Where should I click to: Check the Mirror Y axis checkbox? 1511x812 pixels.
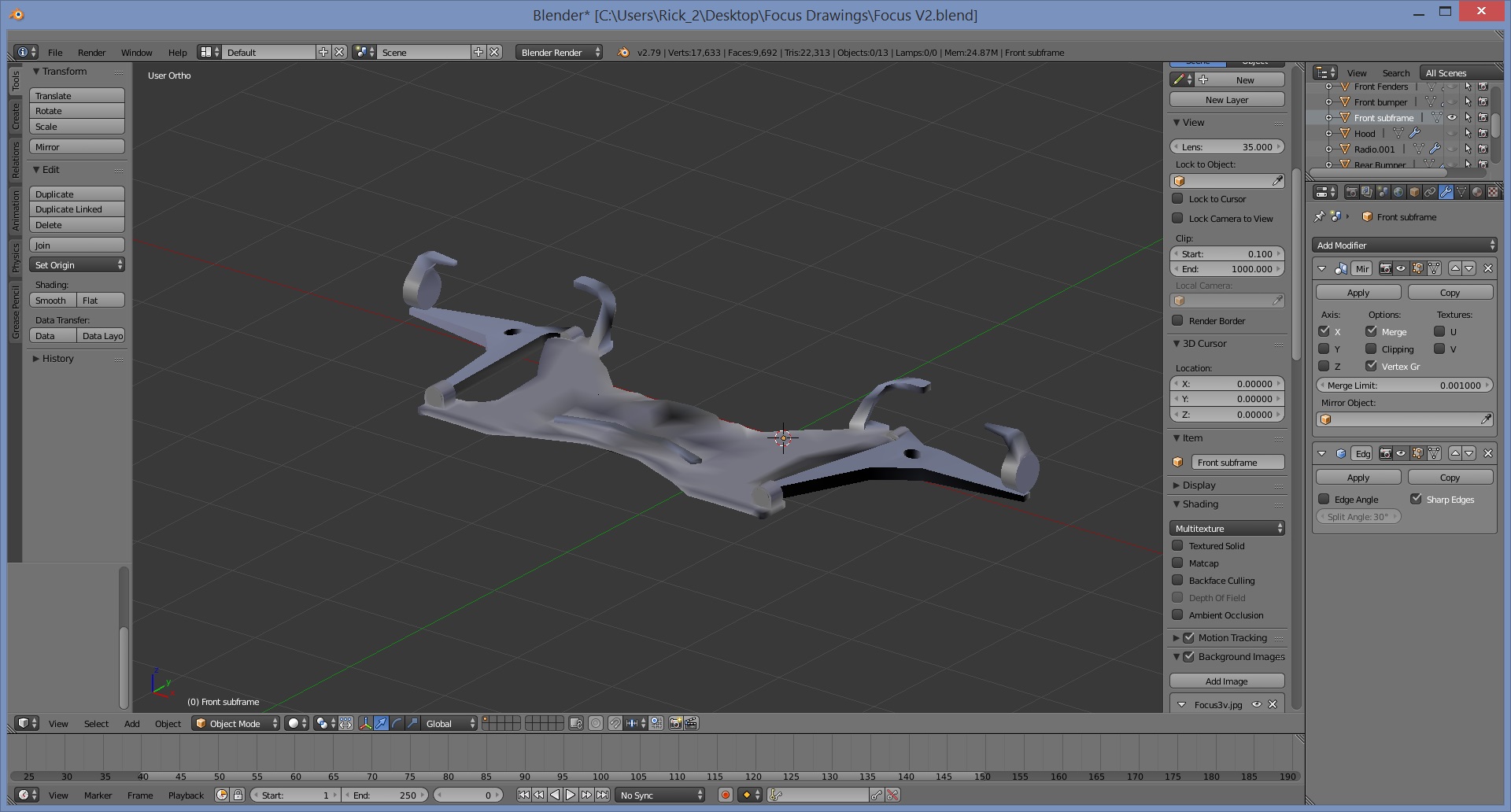(x=1324, y=349)
